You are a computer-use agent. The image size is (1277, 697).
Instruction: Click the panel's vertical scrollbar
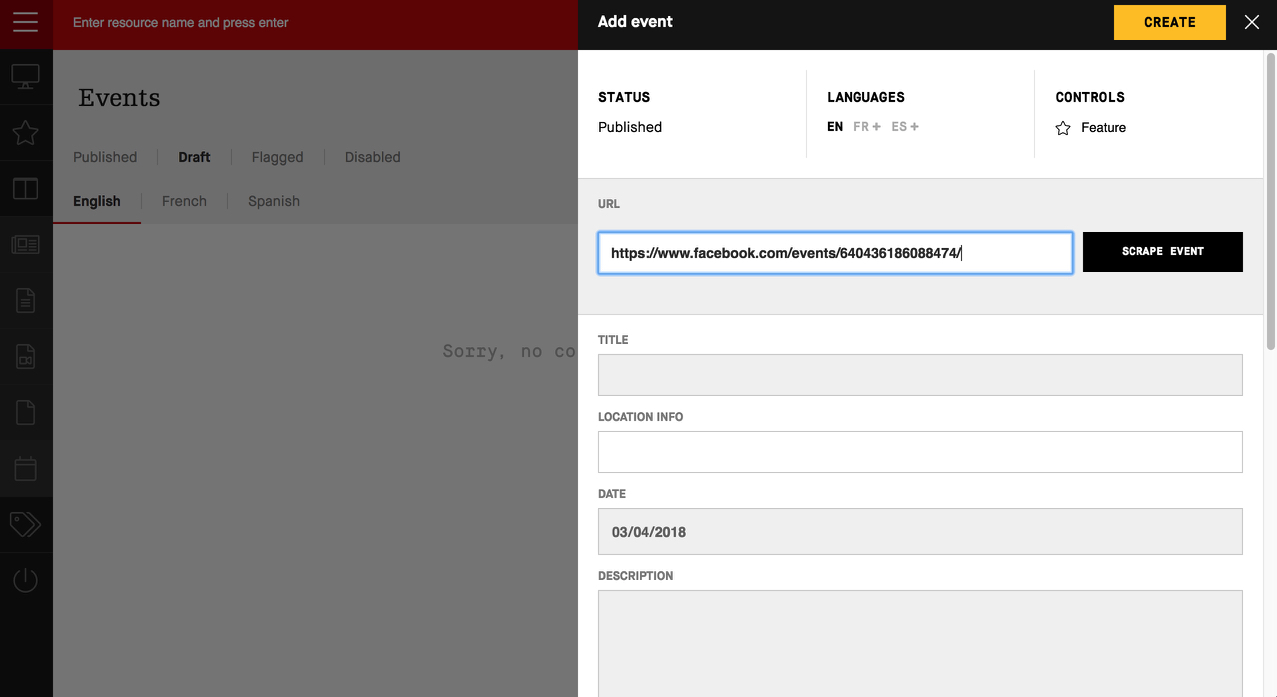(1271, 200)
